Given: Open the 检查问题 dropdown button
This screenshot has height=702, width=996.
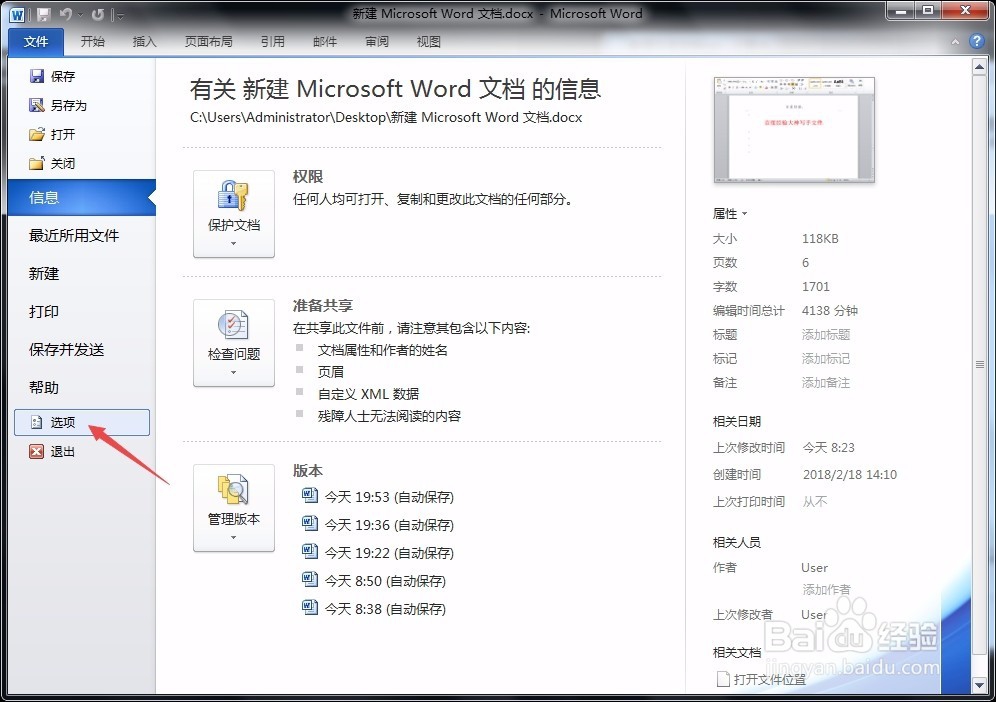Looking at the screenshot, I should (234, 343).
